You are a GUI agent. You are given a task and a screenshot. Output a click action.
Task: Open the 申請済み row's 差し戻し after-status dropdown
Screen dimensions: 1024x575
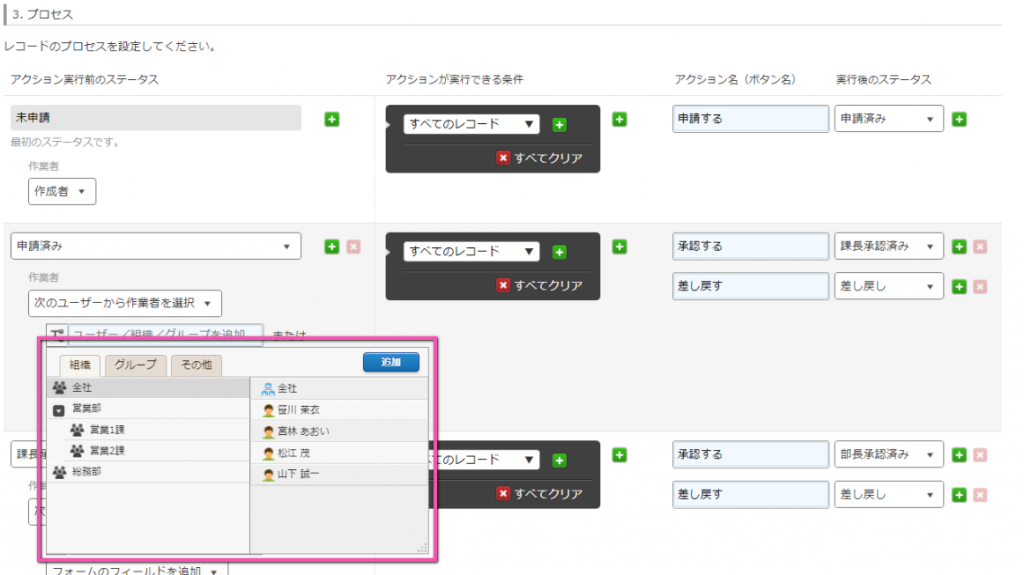889,286
